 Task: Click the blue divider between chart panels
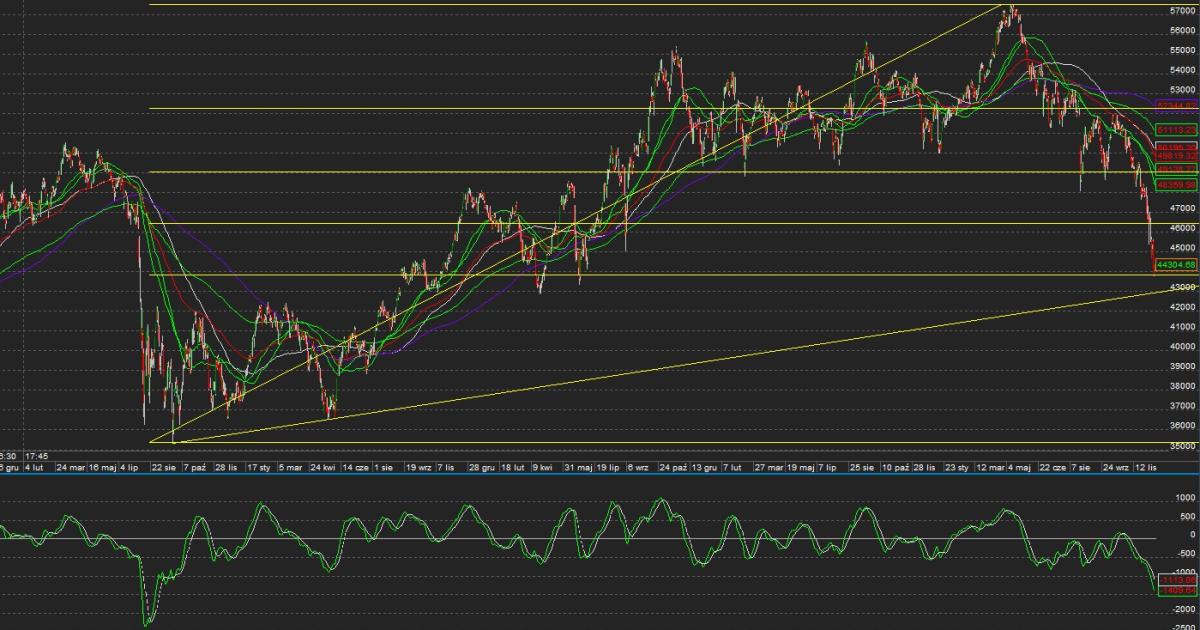coord(600,475)
